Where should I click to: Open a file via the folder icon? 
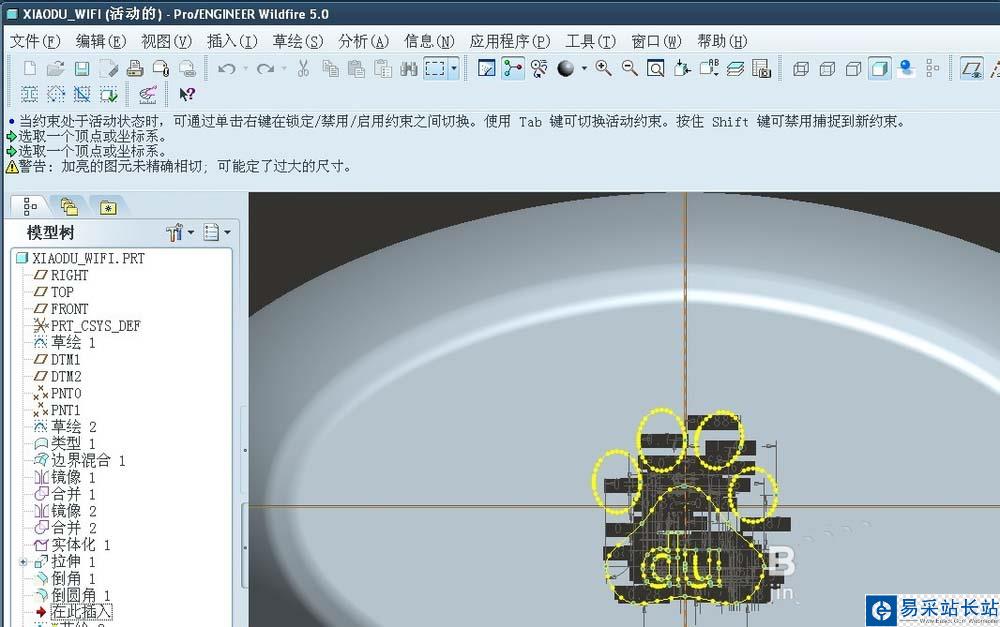click(55, 68)
